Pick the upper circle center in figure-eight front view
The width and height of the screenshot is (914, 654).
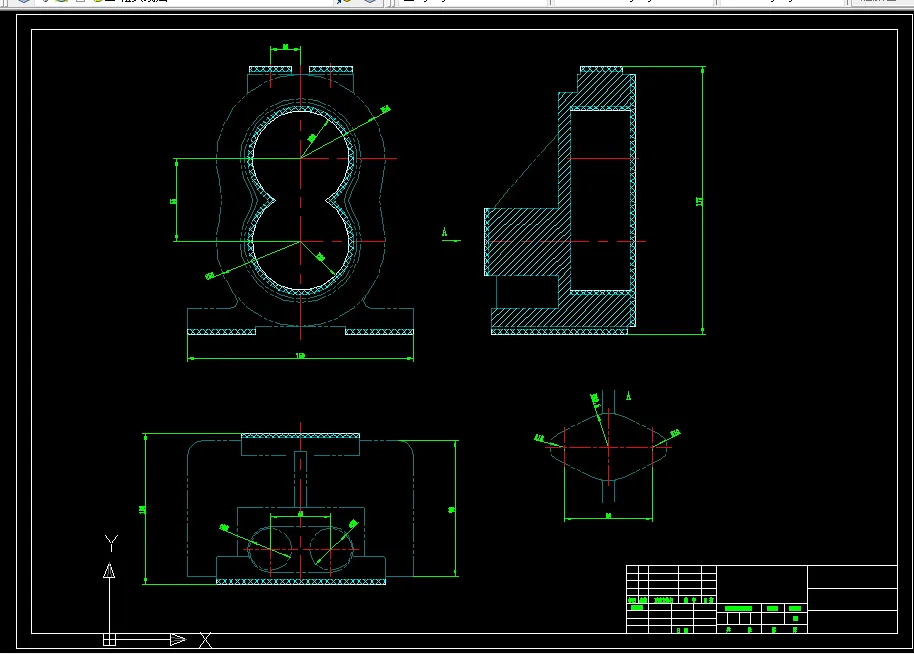point(301,158)
